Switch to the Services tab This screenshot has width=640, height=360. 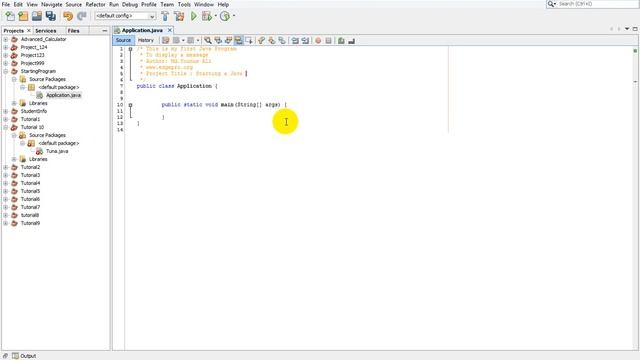tap(46, 31)
